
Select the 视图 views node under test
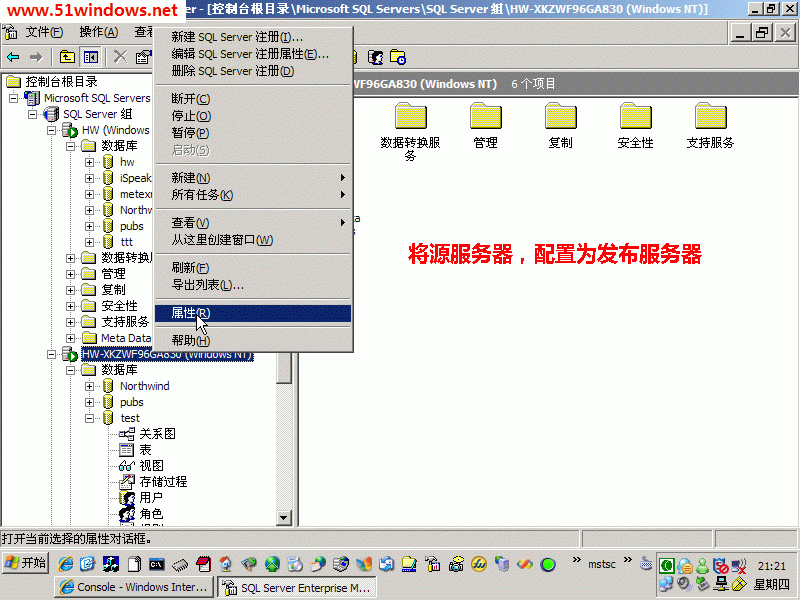pyautogui.click(x=151, y=466)
